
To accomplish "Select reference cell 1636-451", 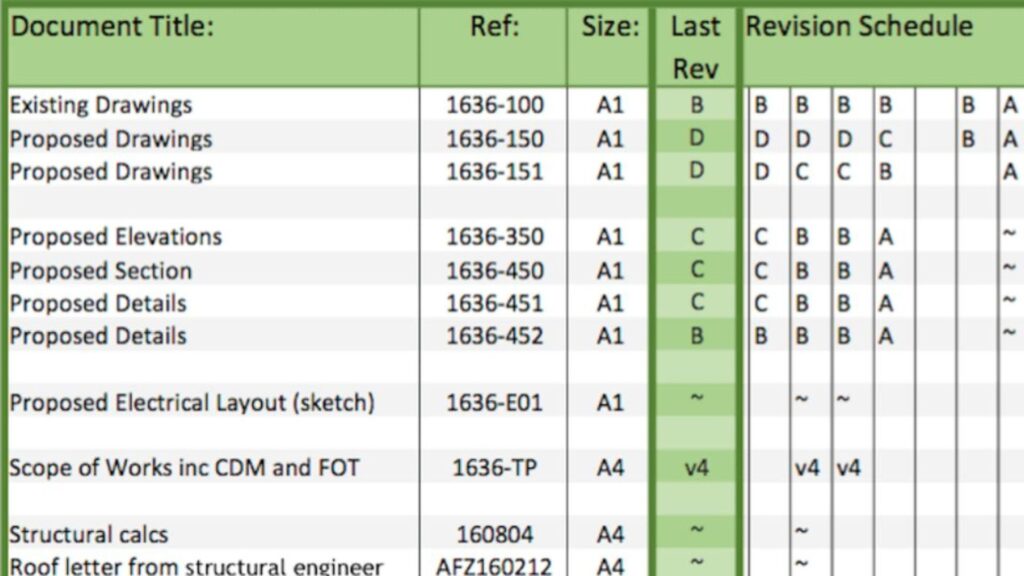I will 494,304.
